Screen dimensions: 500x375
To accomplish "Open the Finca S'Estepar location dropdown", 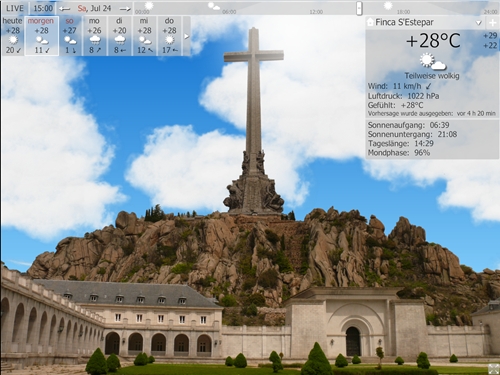I will click(x=479, y=23).
